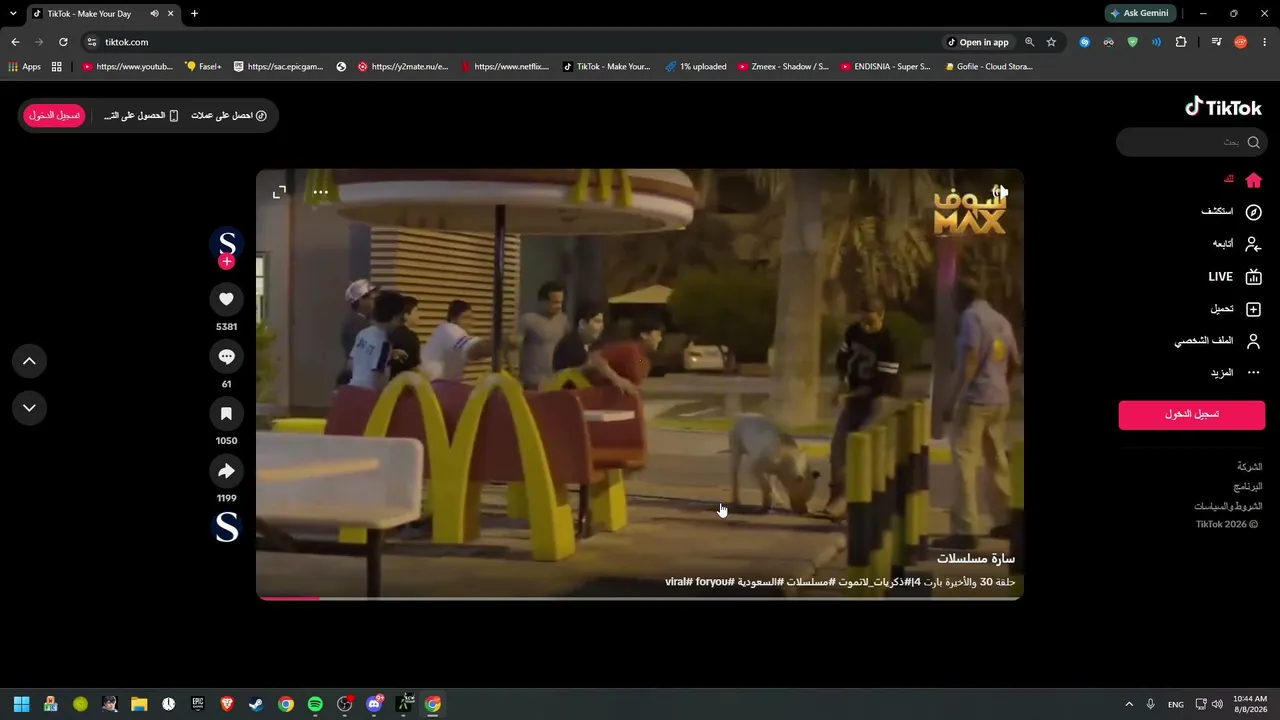Open the taskbar clock and date
Viewport: 1280px width, 720px height.
[1250, 704]
